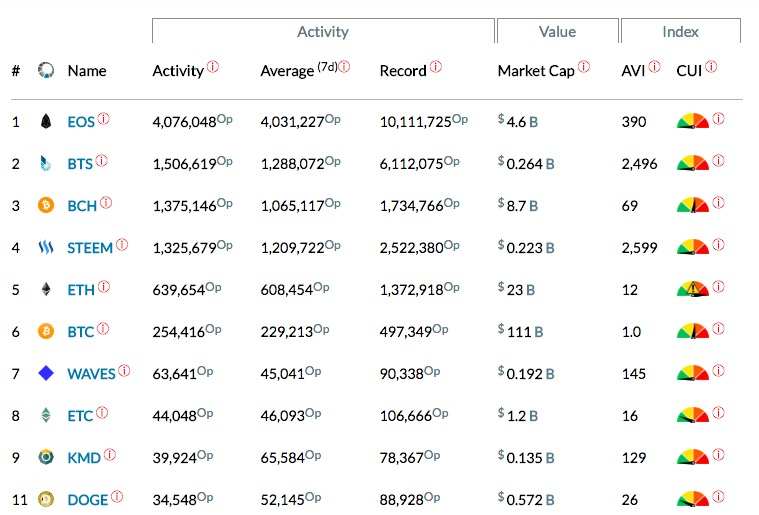Click the info icon next to STEEM name

122,244
